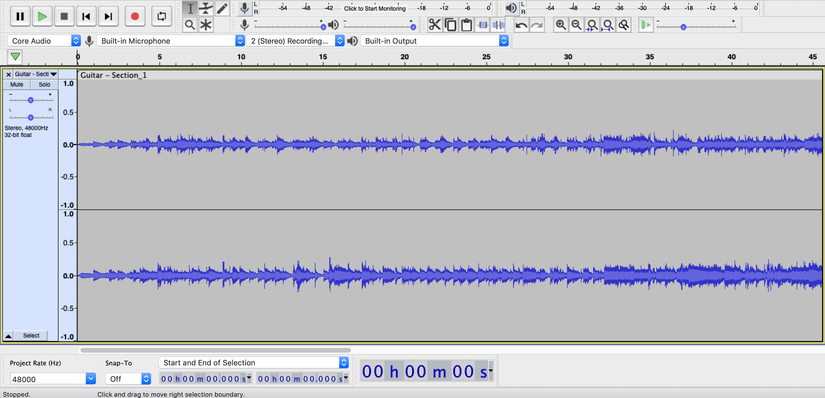The width and height of the screenshot is (825, 398).
Task: Select the magnifier Zoom tool
Action: [190, 25]
